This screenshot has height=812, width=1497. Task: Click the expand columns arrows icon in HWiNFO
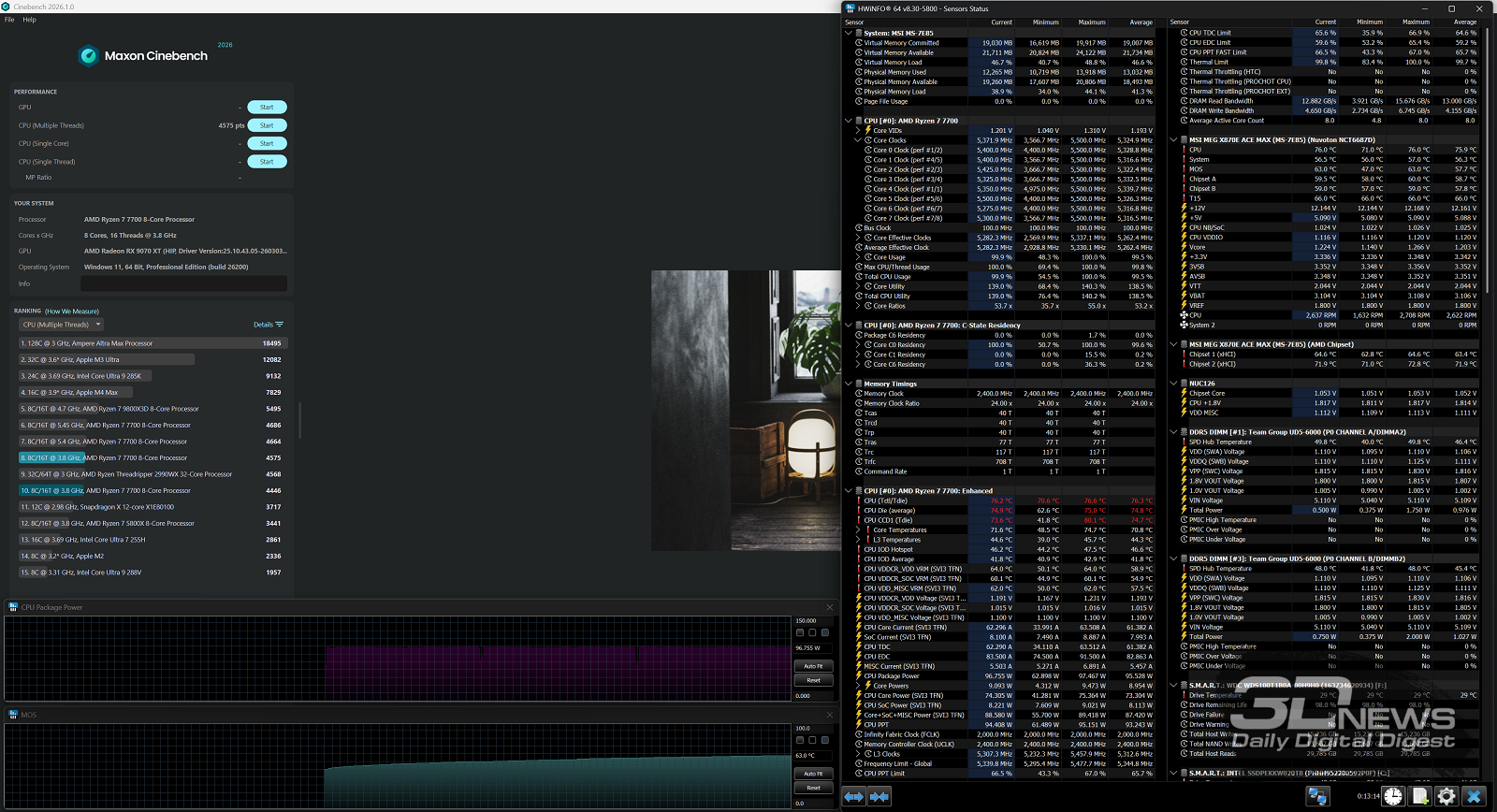pos(854,796)
